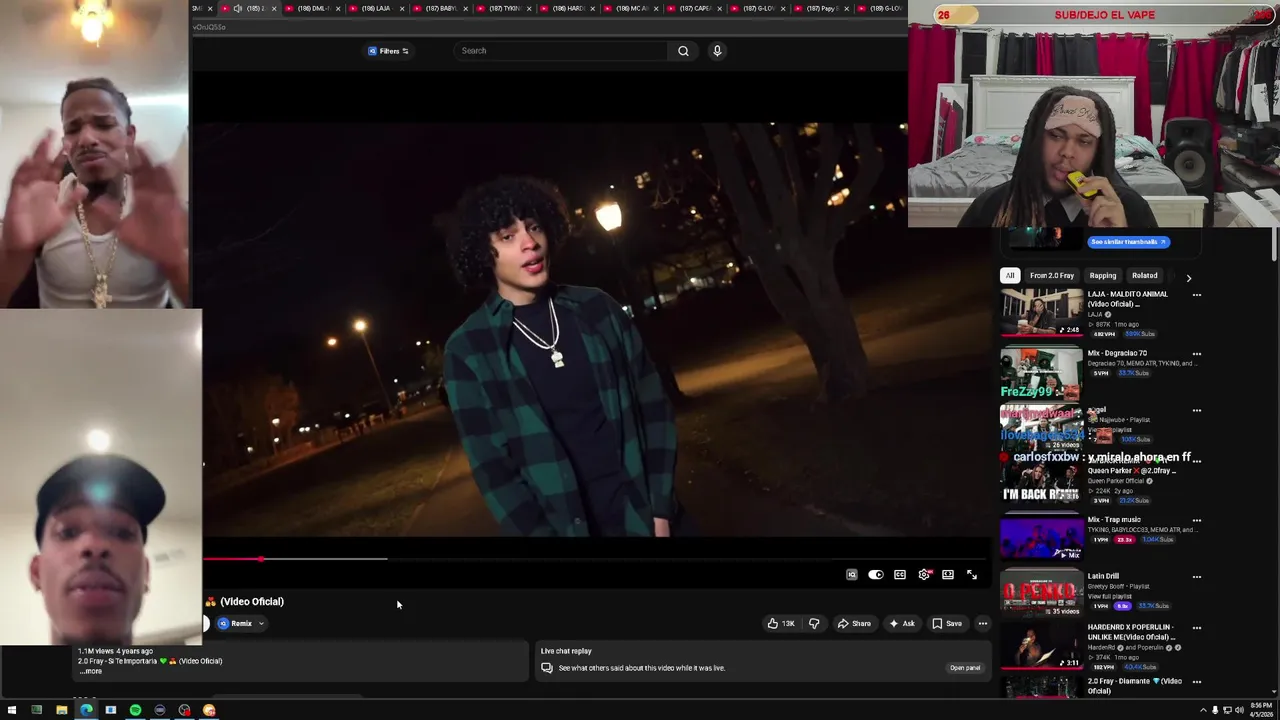The image size is (1280, 720).
Task: Open 2.0 Fray - Diamante video
Action: pos(1041,688)
